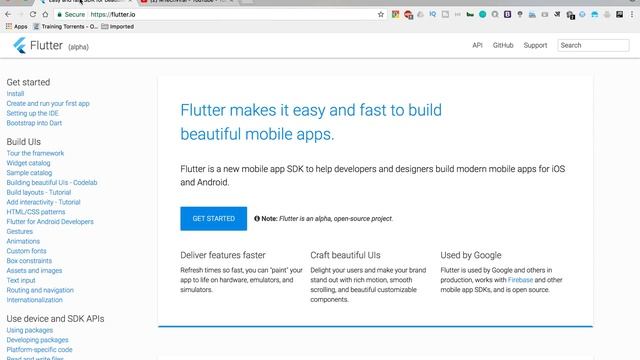Screen dimensions: 640x360
Task: Open the Support link in the header
Action: pyautogui.click(x=535, y=45)
